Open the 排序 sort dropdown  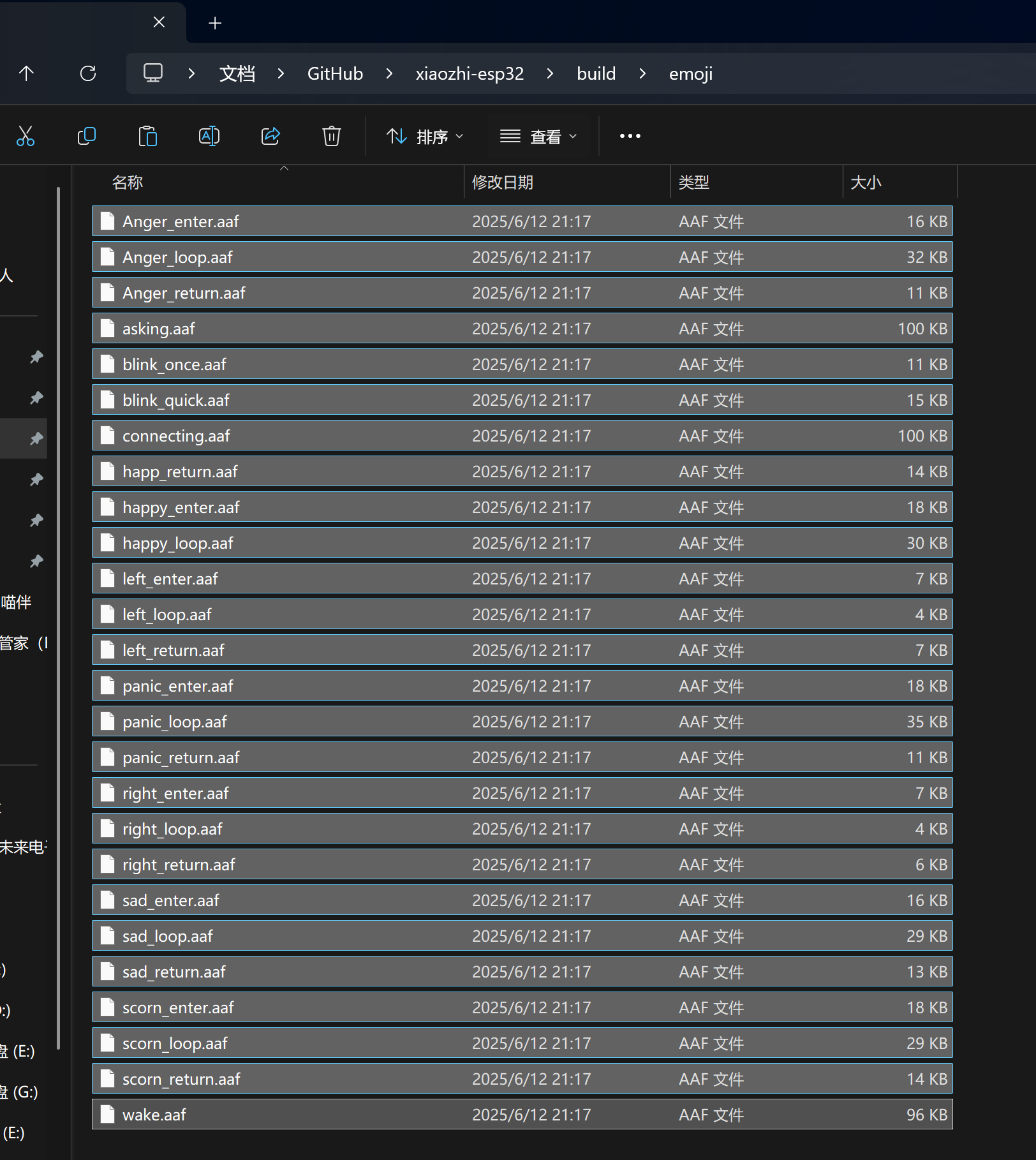(425, 137)
